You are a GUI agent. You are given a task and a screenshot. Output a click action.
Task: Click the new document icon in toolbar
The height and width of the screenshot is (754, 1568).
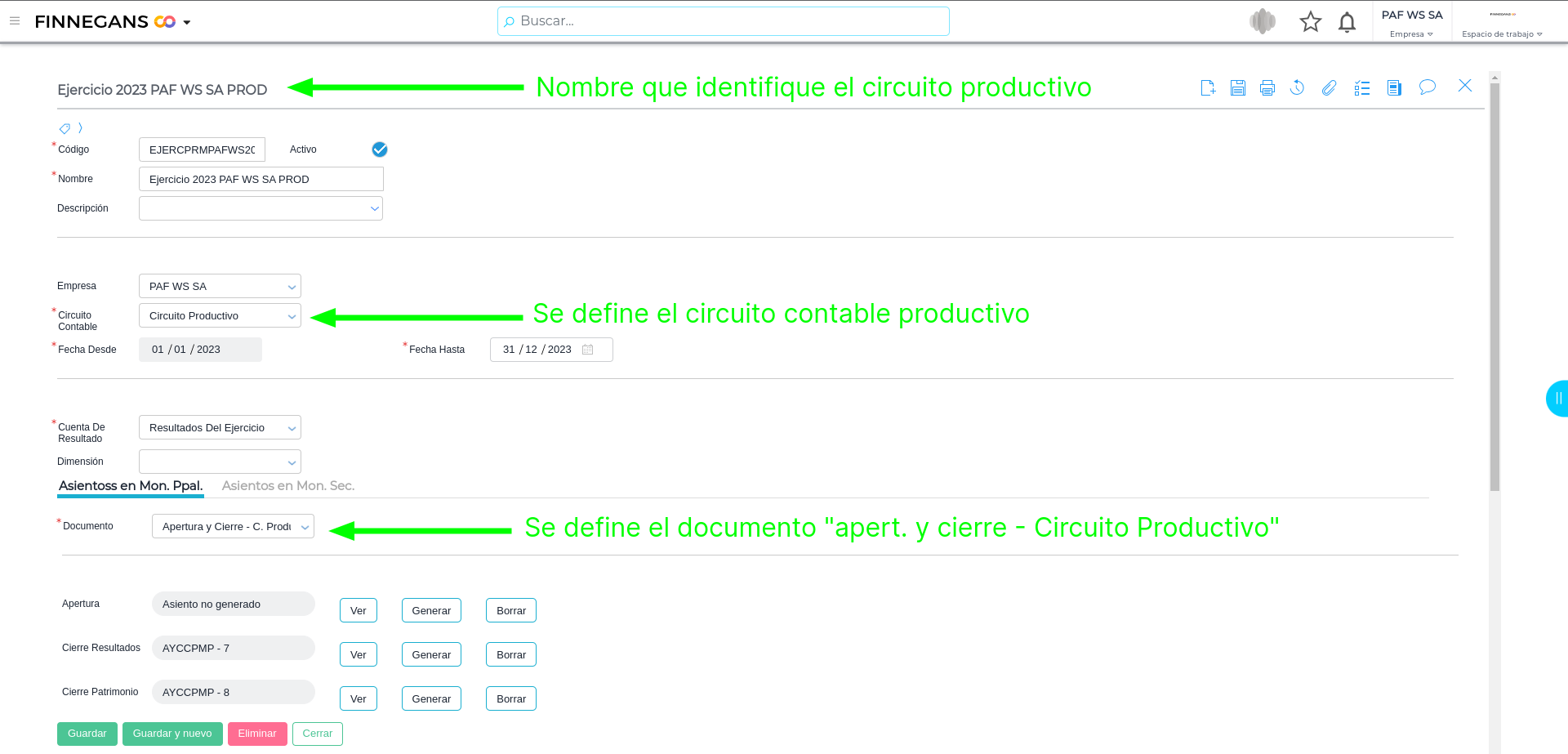pyautogui.click(x=1208, y=88)
